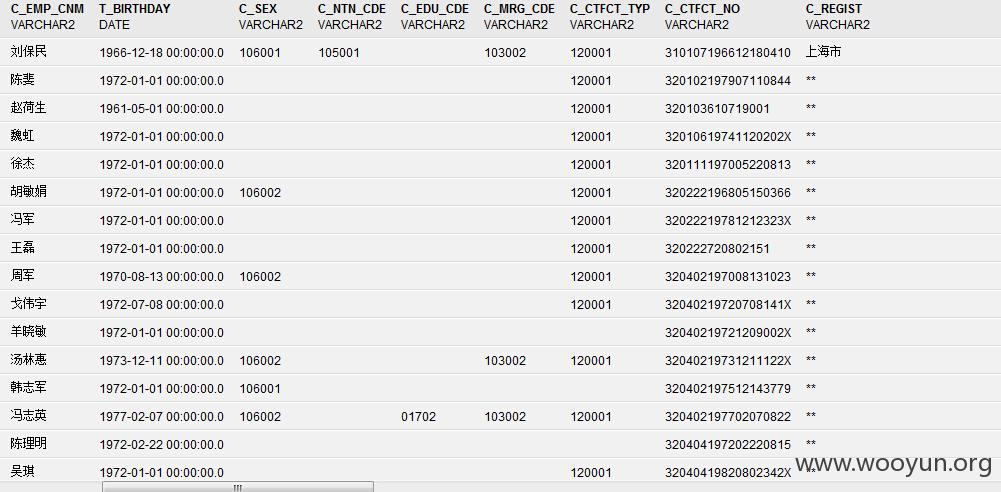Image resolution: width=1001 pixels, height=492 pixels.
Task: Click the ** registration cell in 陈斐 row
Action: click(x=811, y=80)
